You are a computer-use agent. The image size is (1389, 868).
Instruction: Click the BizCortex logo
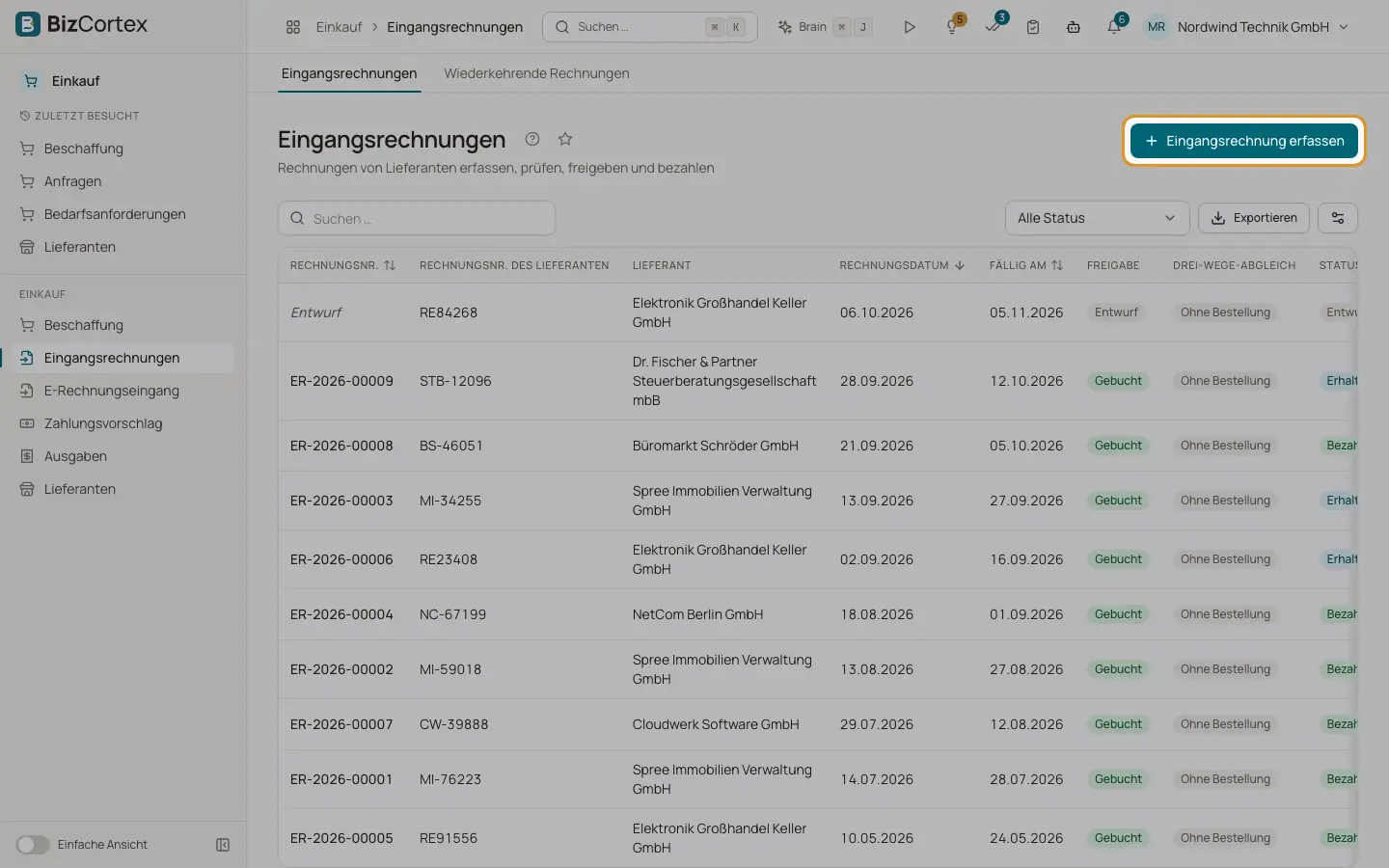(x=82, y=24)
